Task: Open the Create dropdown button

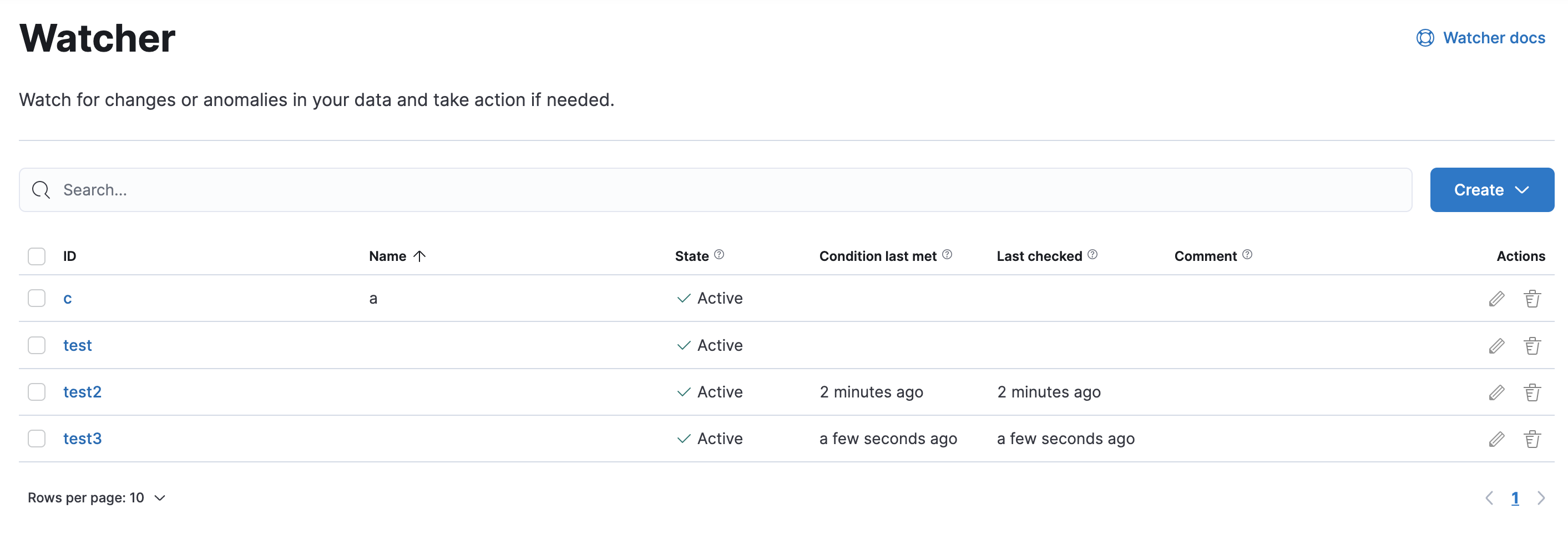Action: click(x=1491, y=190)
